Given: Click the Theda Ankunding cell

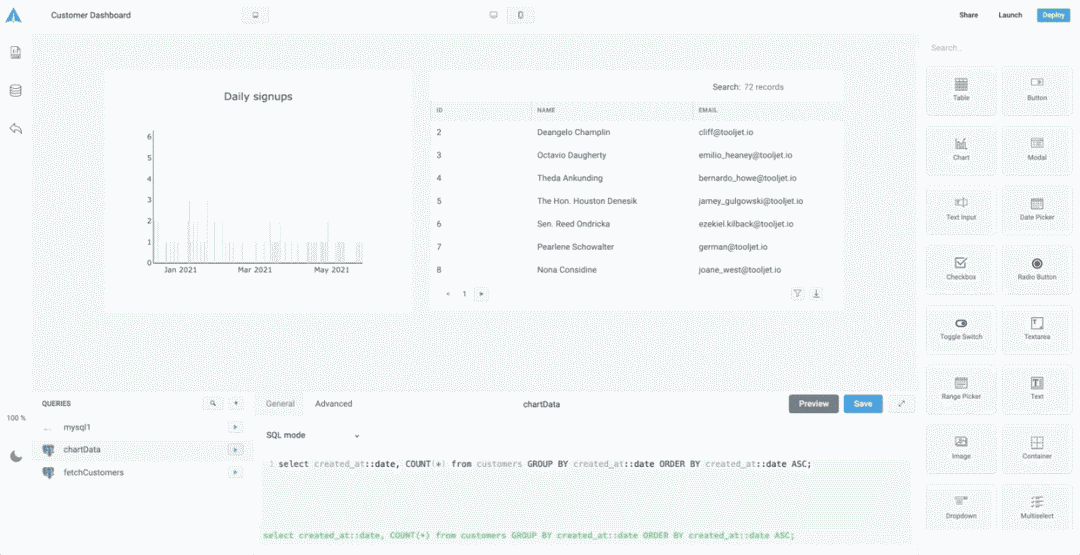Looking at the screenshot, I should point(570,178).
